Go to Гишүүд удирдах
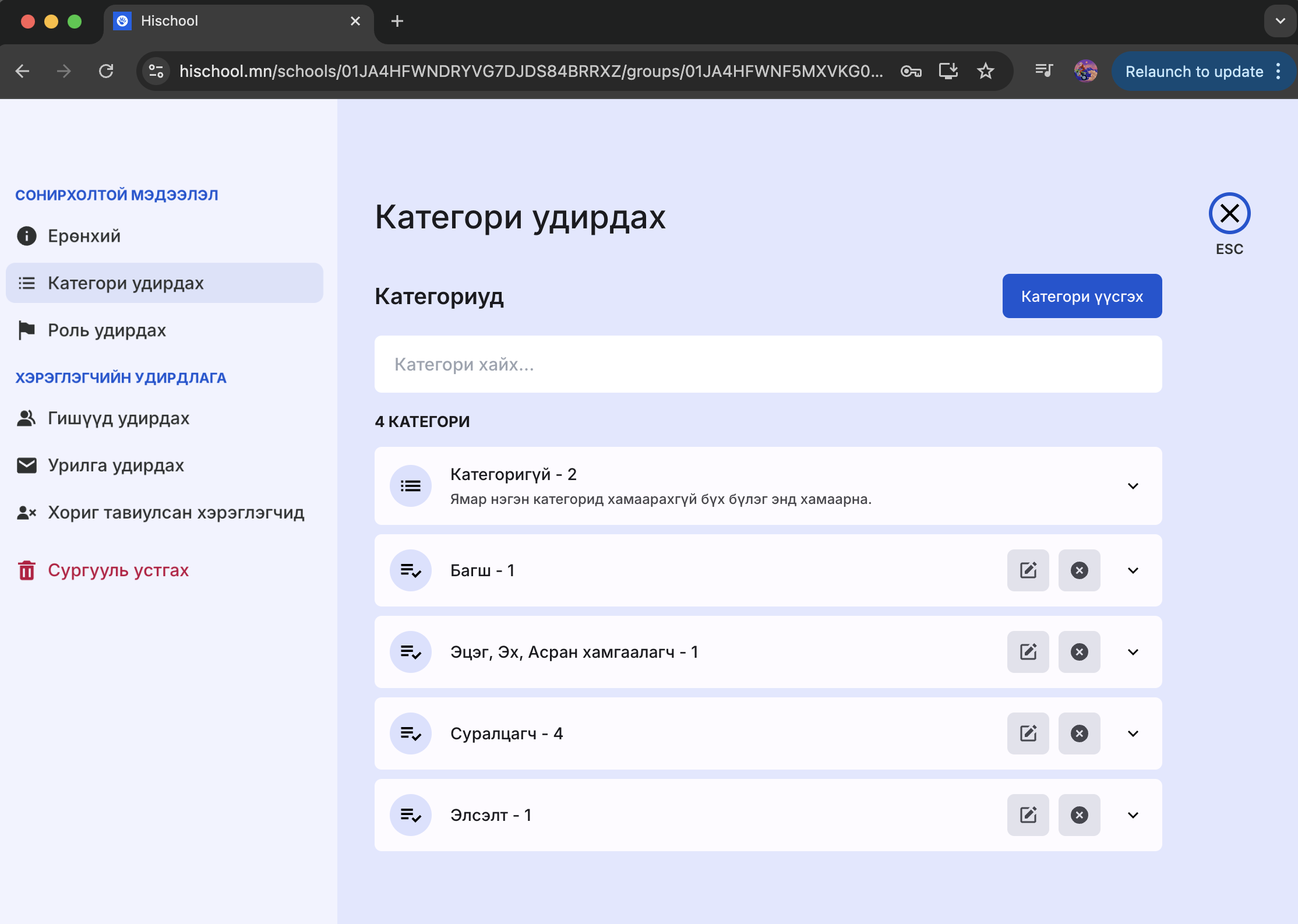1298x924 pixels. (x=118, y=418)
